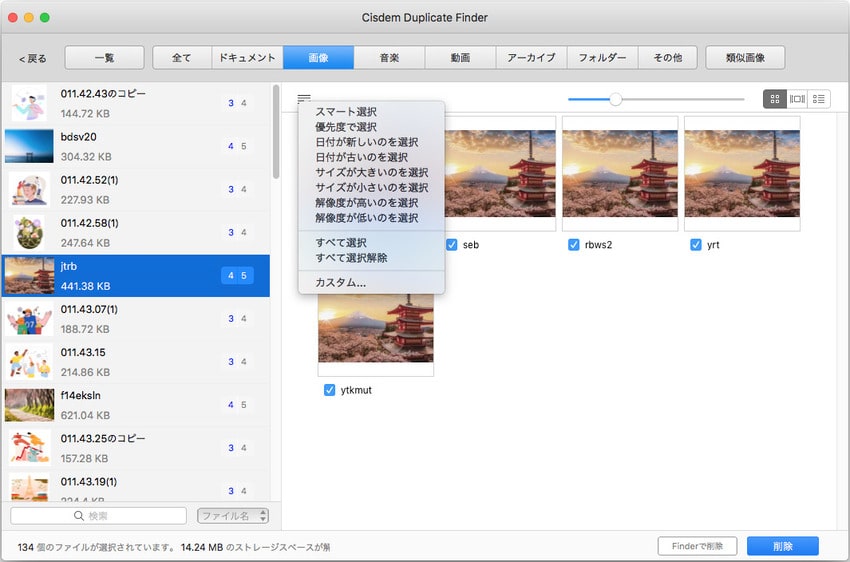The image size is (850, 562).
Task: Choose カスタム... from the selection menu
Action: pyautogui.click(x=340, y=283)
